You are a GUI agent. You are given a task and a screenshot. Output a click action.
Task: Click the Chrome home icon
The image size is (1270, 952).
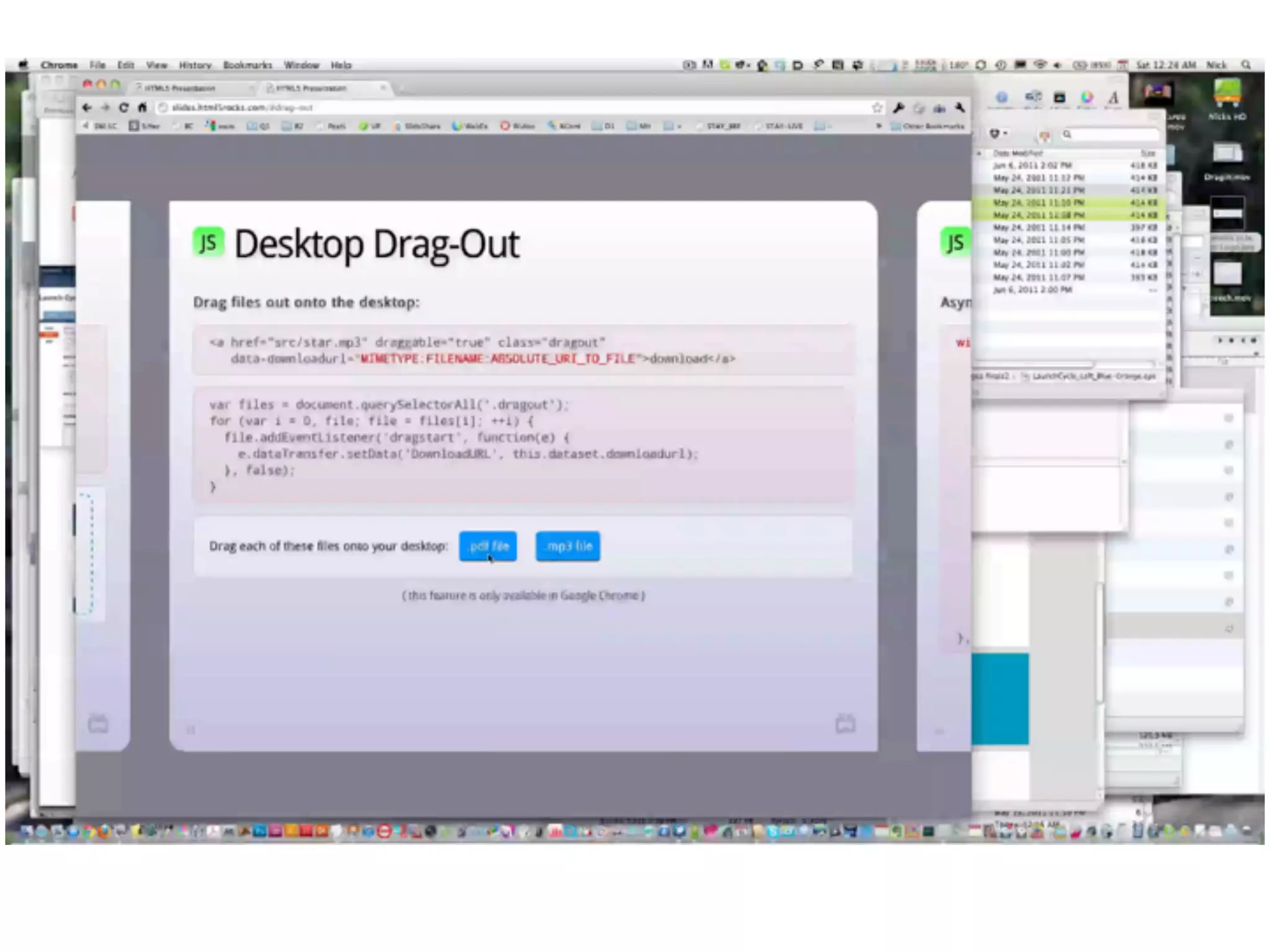(x=142, y=108)
